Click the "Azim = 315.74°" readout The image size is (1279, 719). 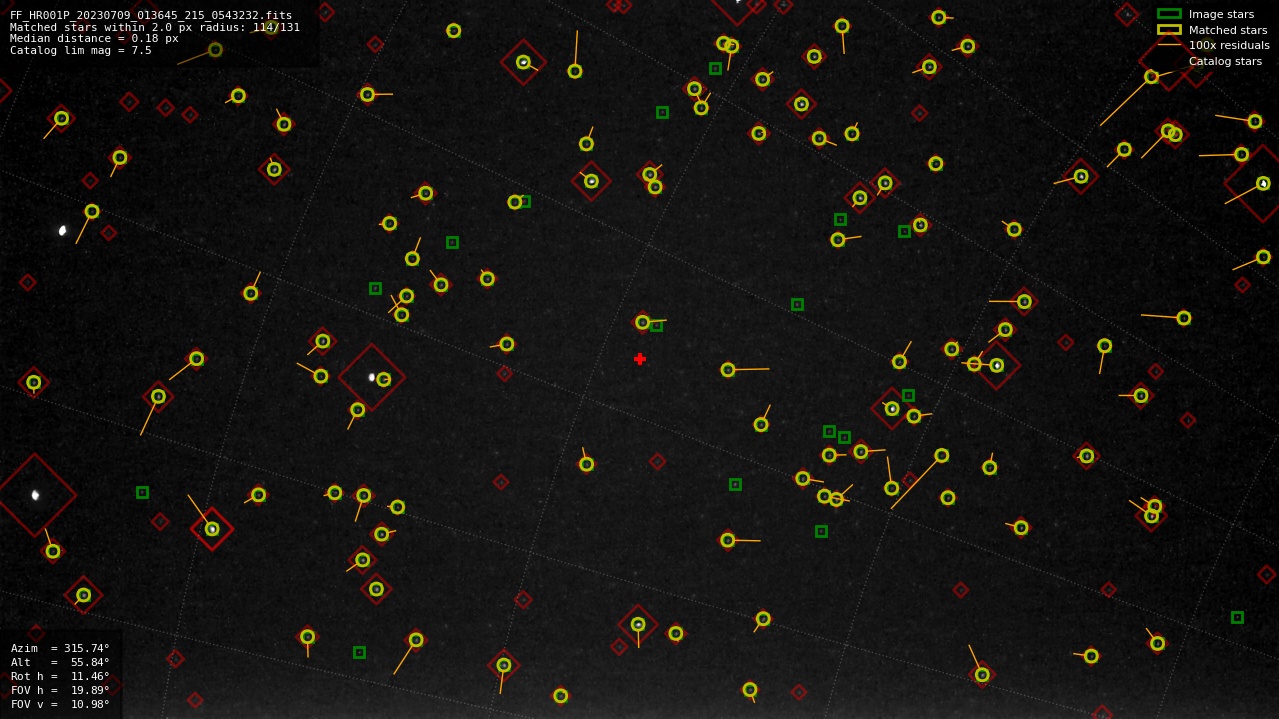(x=60, y=648)
